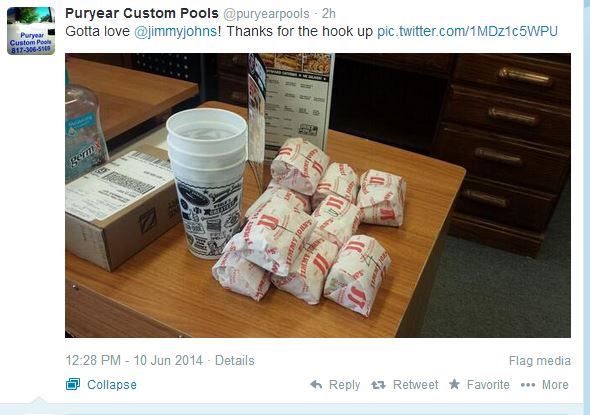590x415 pixels.
Task: Open the 2h tweet timestamp
Action: (x=328, y=14)
